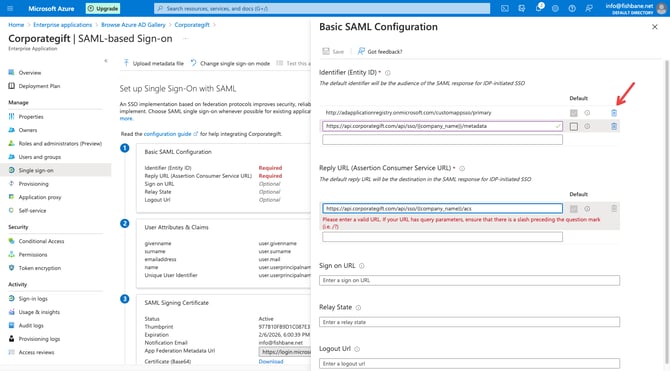670x371 pixels.
Task: Click into the search resources box
Action: pos(322,9)
